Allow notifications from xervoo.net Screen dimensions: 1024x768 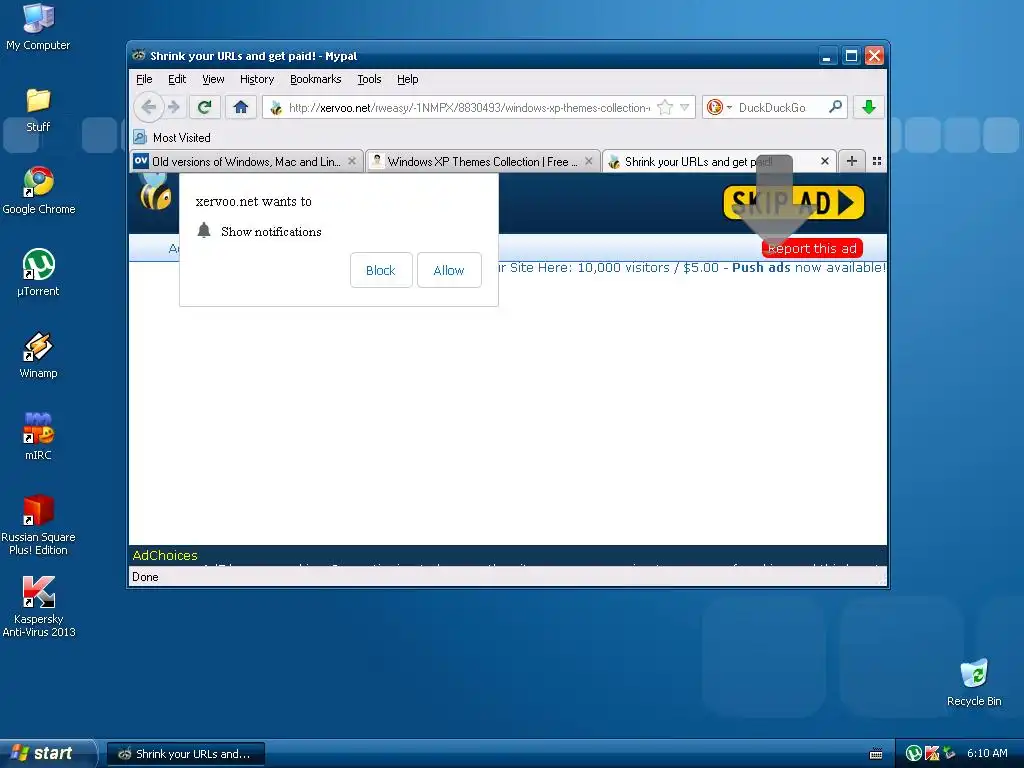[449, 270]
